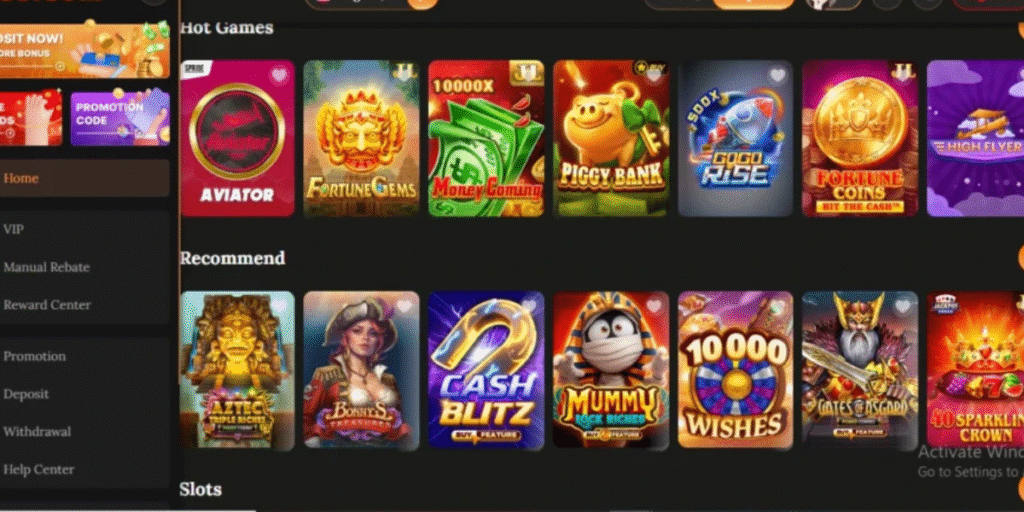
Task: Launch the Cash Blitz slot
Action: [x=486, y=370]
